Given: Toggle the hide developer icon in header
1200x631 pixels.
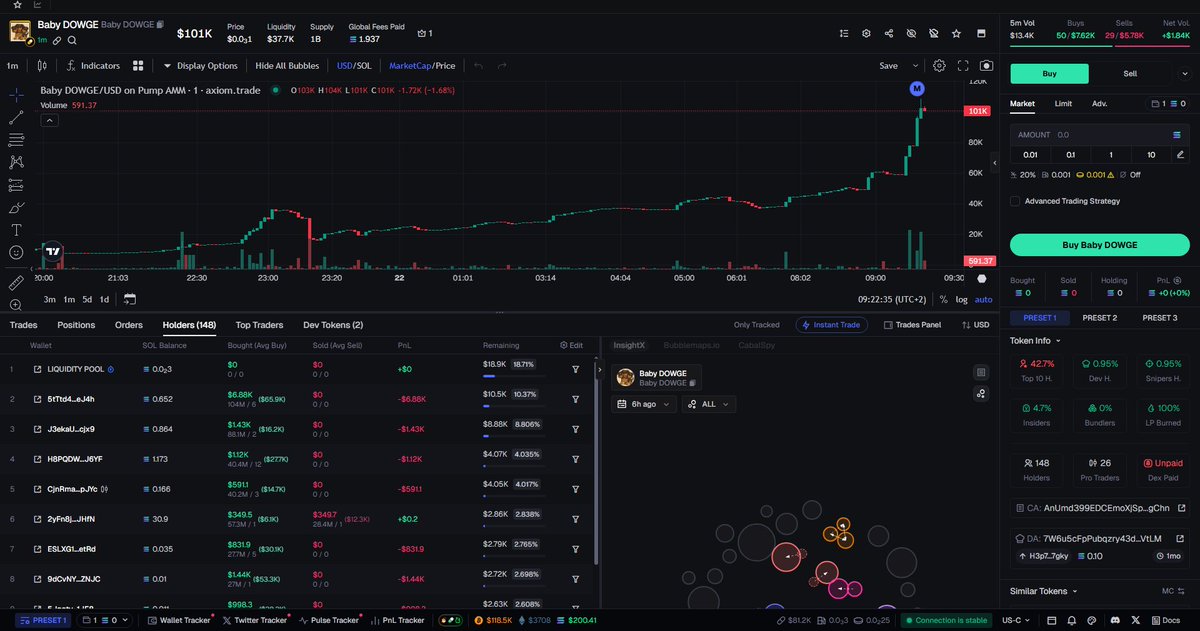Looking at the screenshot, I should 933,33.
